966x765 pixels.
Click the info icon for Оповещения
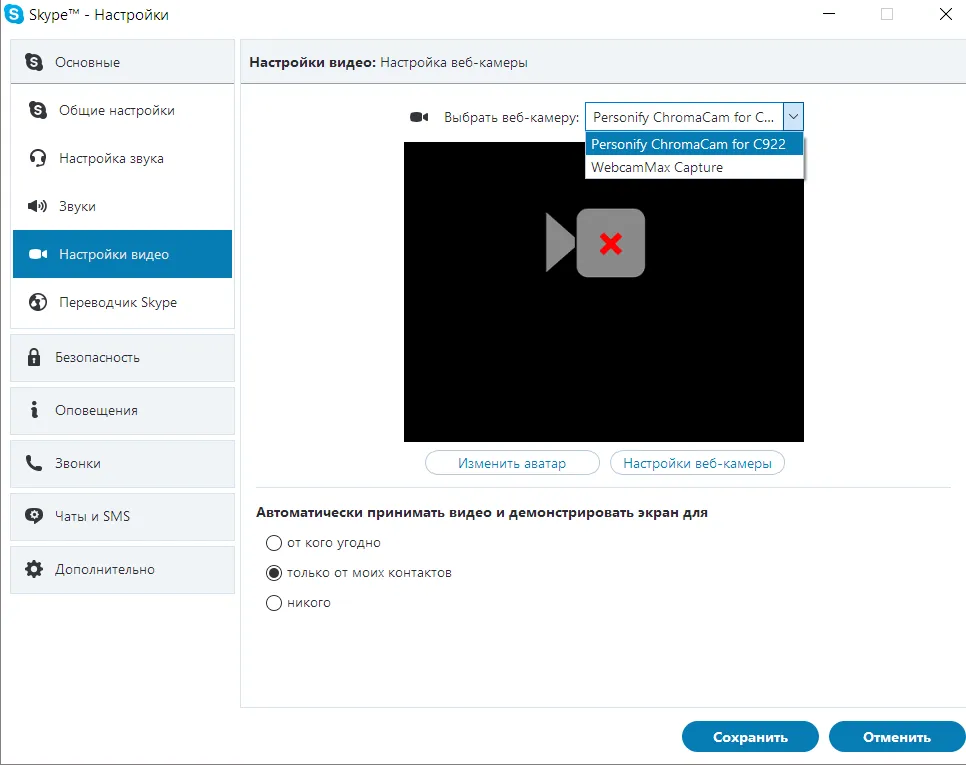pyautogui.click(x=35, y=410)
